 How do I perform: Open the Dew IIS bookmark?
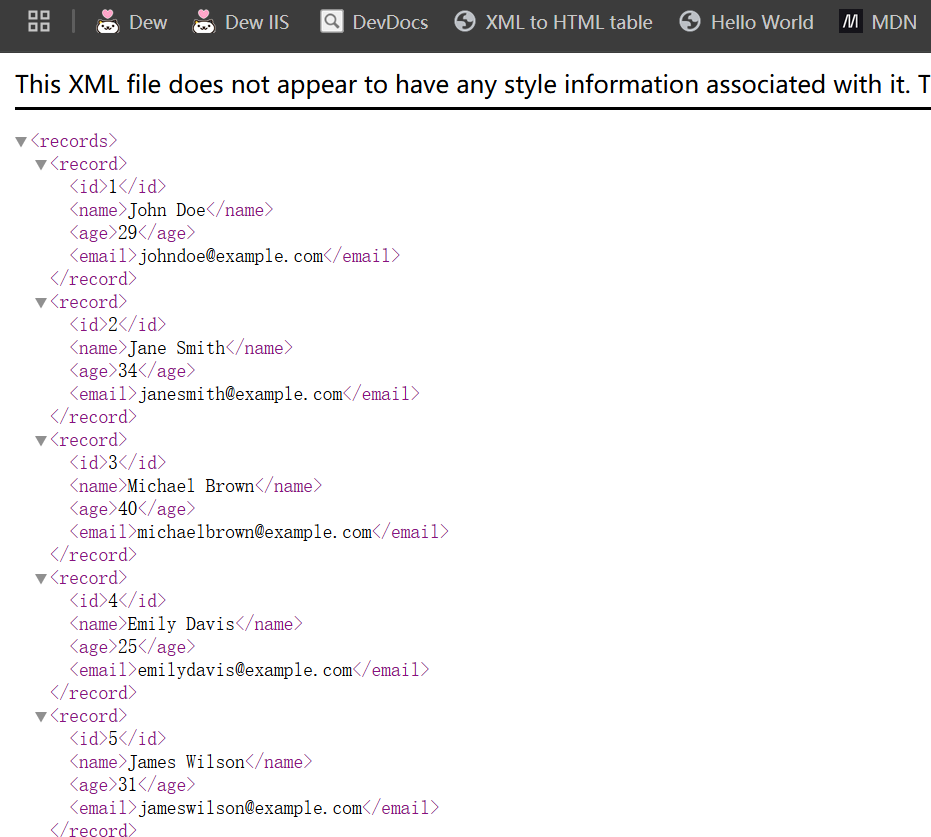(241, 22)
